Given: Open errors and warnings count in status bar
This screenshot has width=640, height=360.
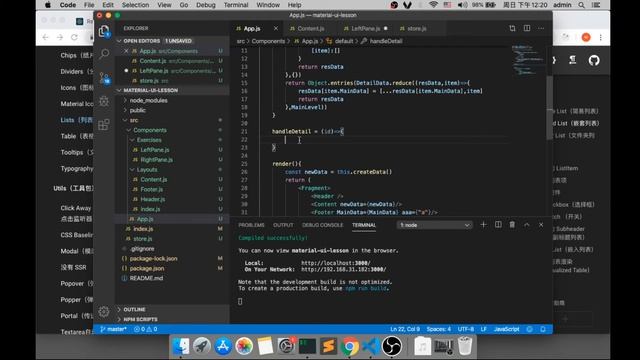Looking at the screenshot, I should pyautogui.click(x=146, y=329).
